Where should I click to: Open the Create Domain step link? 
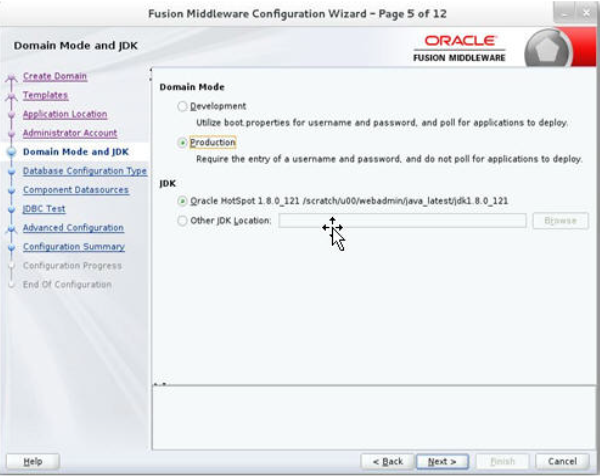(55, 76)
